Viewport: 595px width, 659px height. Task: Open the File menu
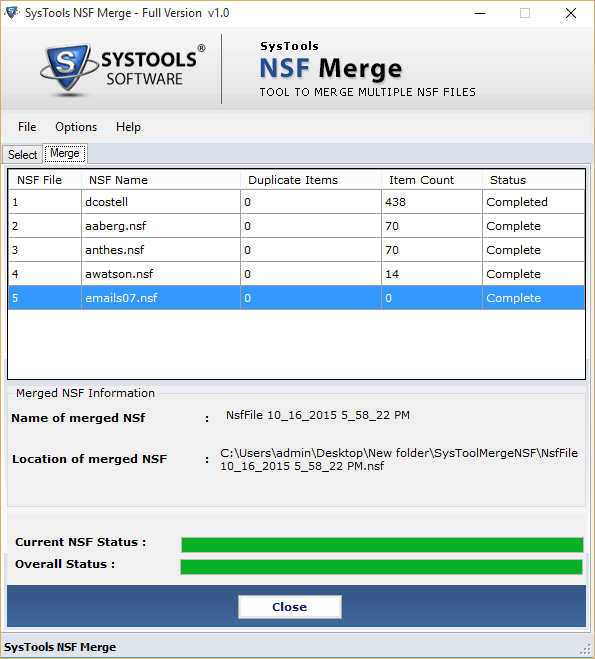pos(27,127)
